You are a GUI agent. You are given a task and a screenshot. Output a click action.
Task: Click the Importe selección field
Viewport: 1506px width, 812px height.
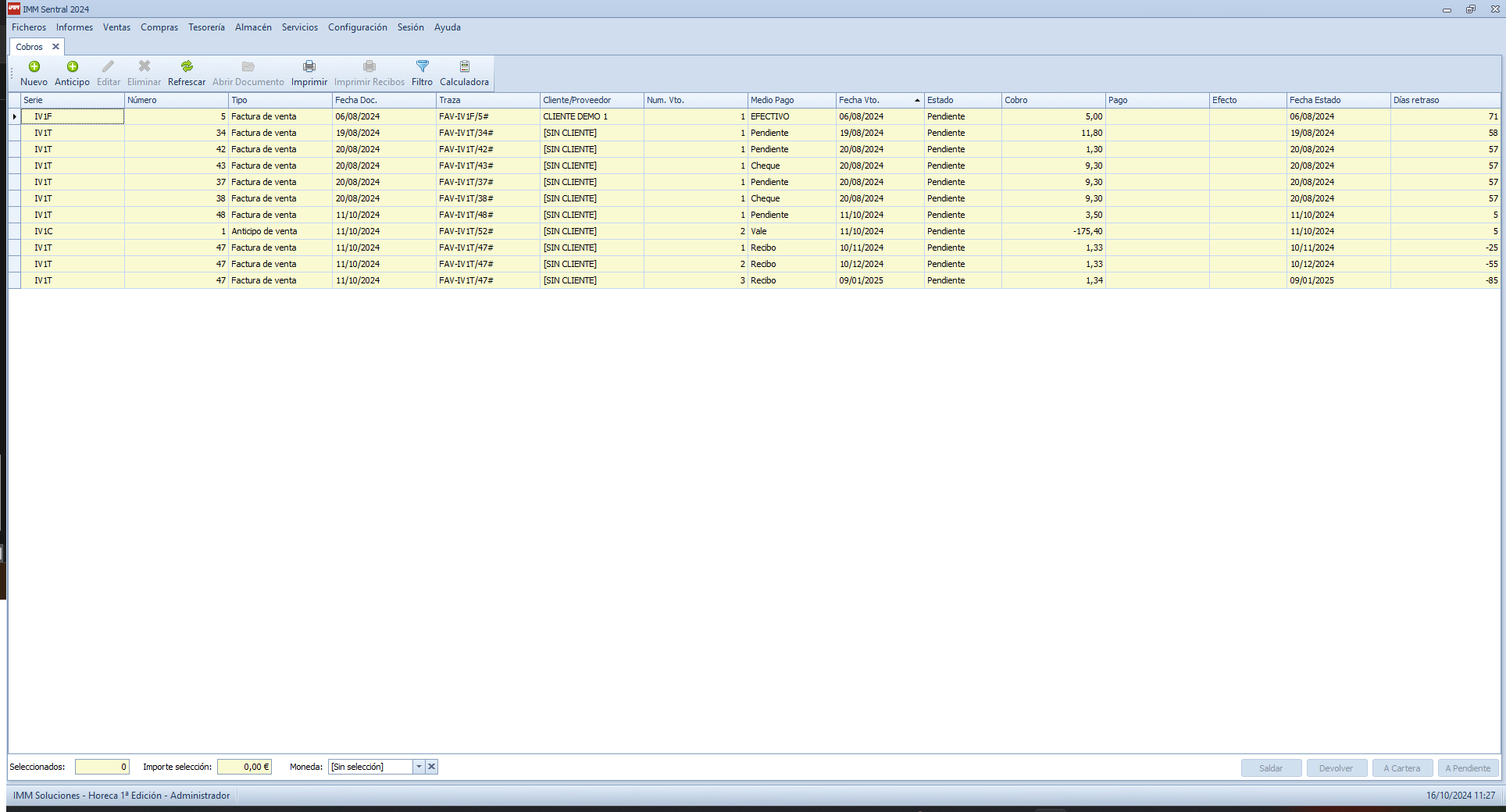tap(244, 767)
